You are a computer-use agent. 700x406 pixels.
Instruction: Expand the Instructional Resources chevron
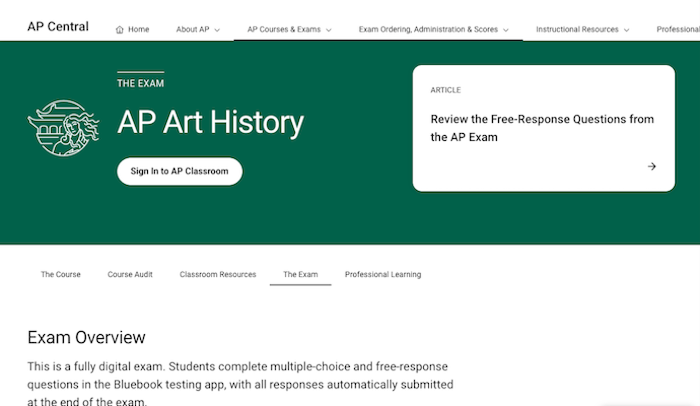click(626, 30)
